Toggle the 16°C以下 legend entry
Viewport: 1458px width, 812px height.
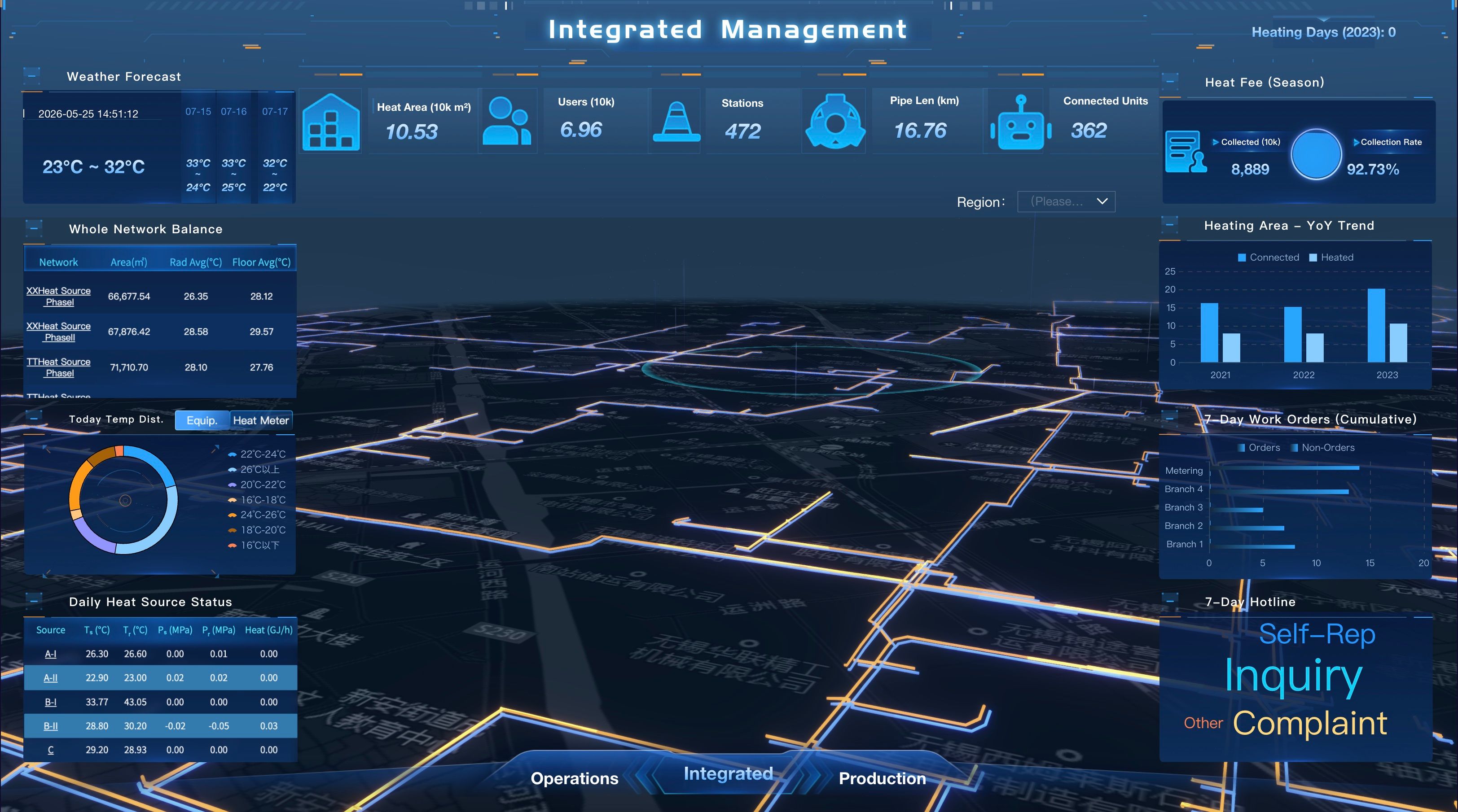pyautogui.click(x=254, y=545)
